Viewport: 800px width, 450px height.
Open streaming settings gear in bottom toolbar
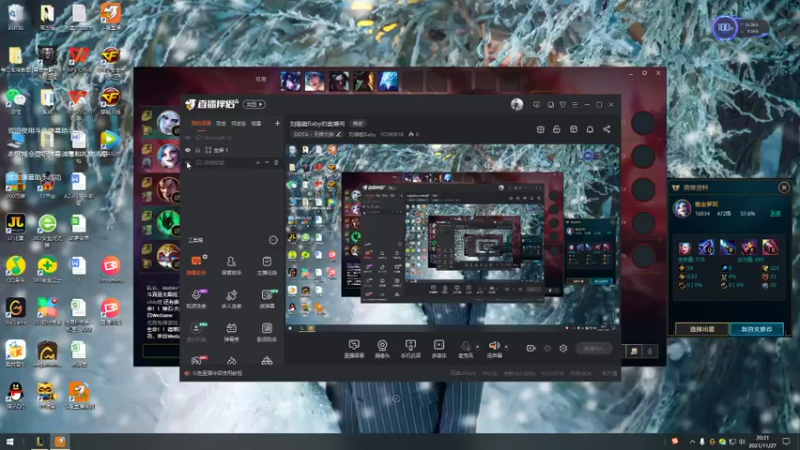point(563,348)
